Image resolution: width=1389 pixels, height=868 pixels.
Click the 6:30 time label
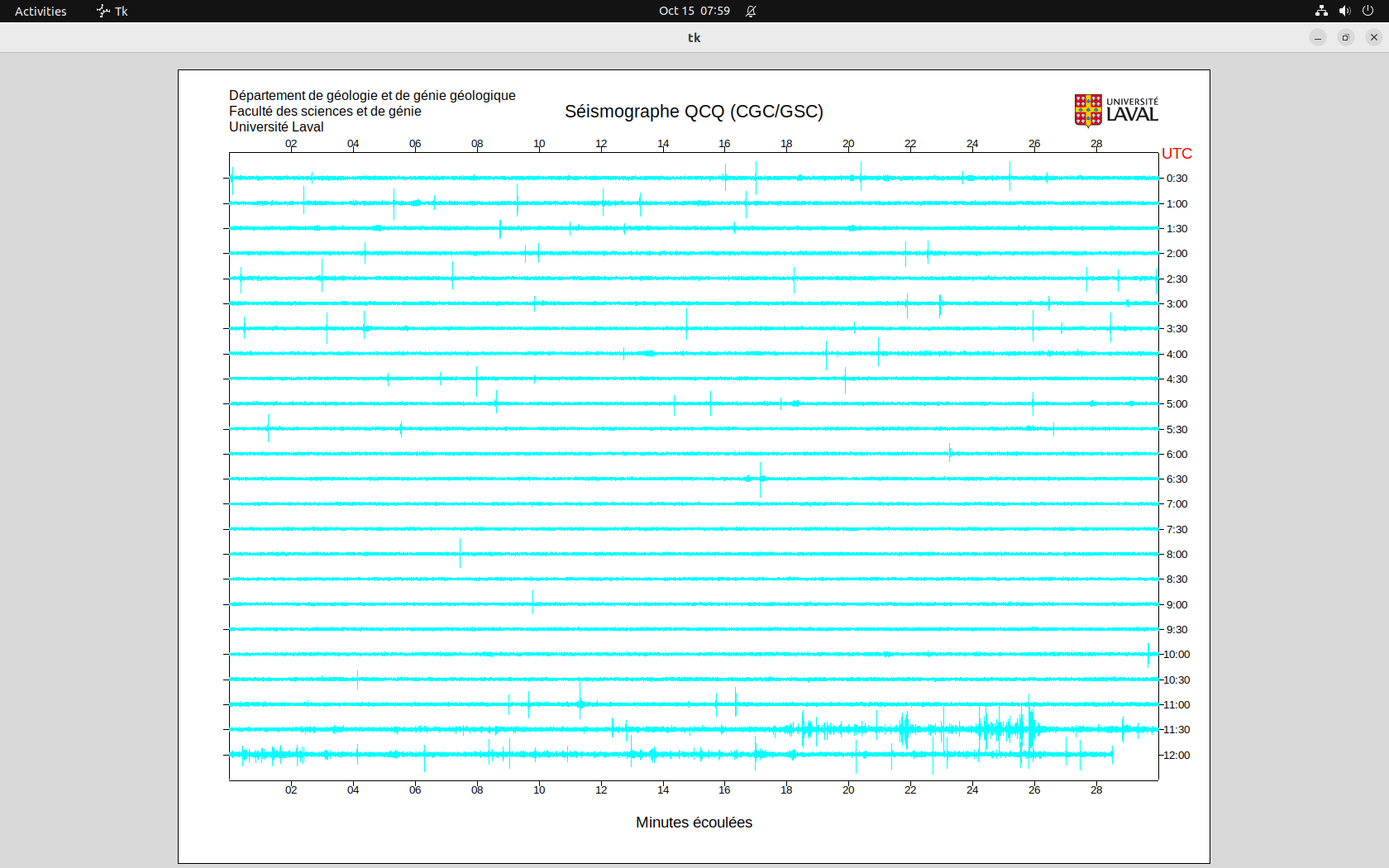pyautogui.click(x=1177, y=479)
